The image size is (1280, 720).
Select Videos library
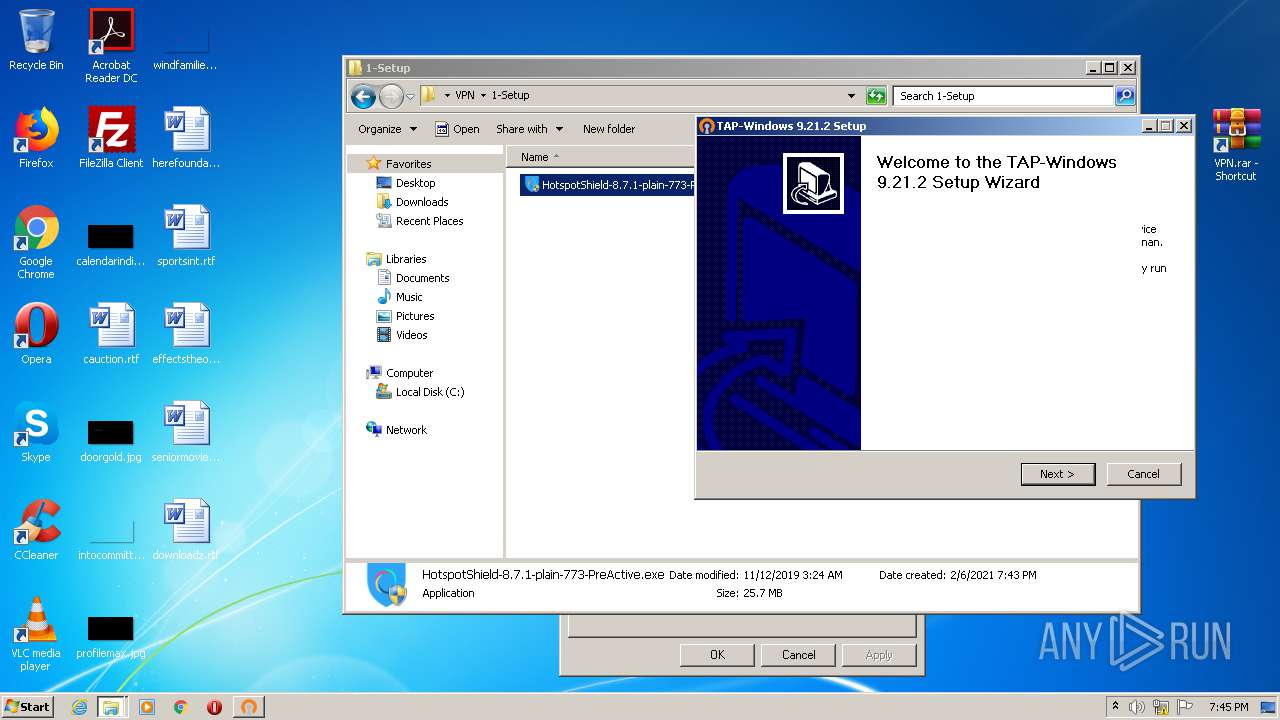411,335
